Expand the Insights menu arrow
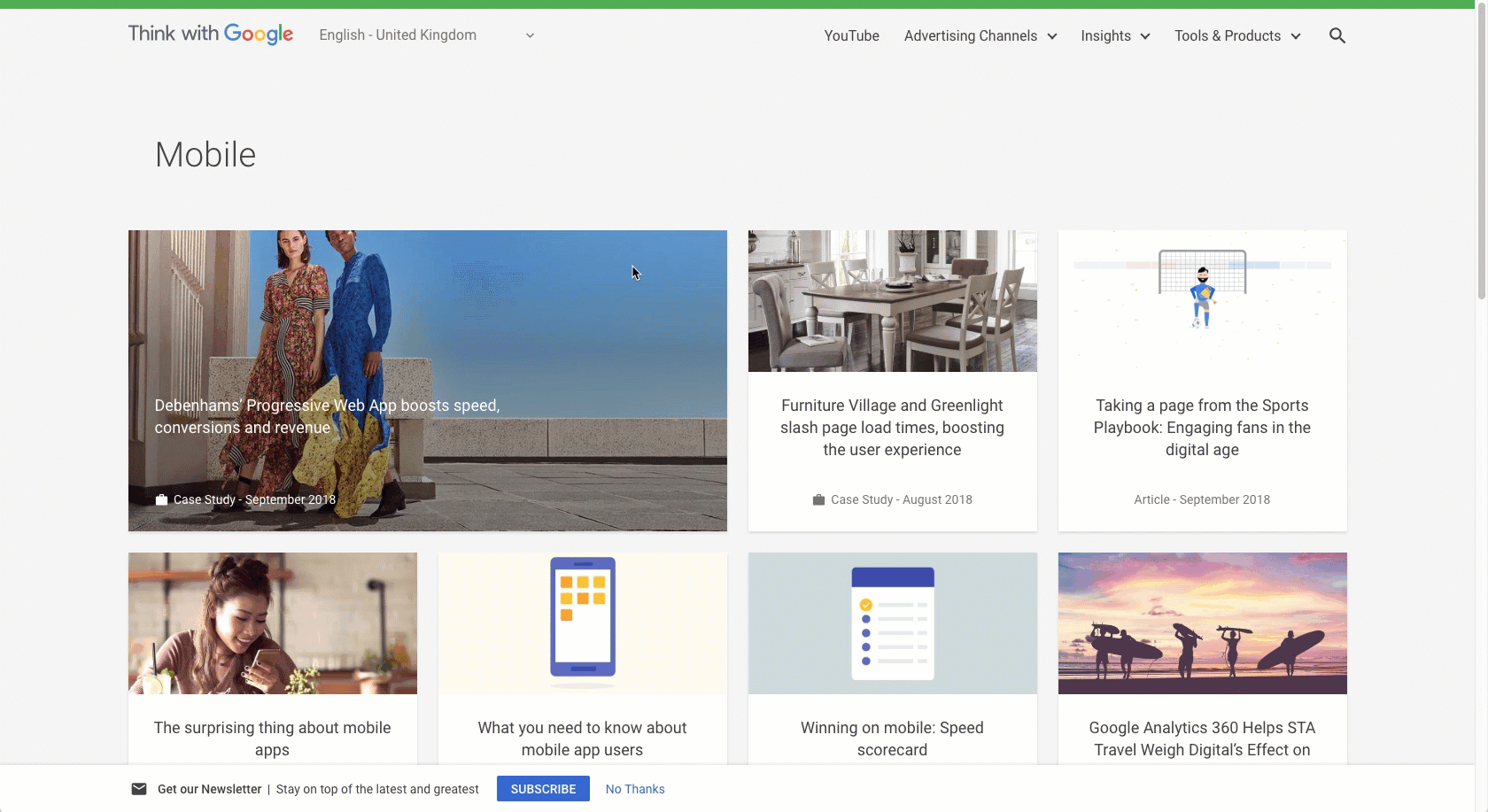This screenshot has width=1488, height=812. click(1145, 36)
